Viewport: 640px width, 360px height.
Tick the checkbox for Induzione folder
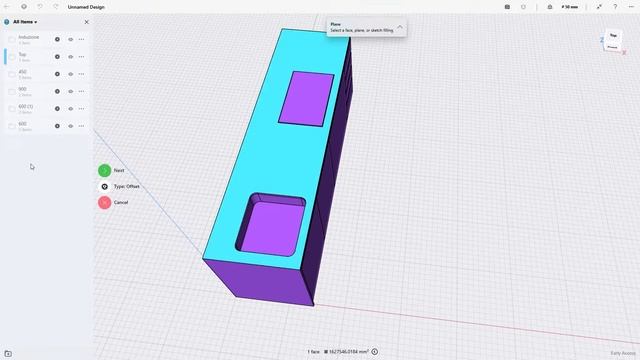pos(12,40)
